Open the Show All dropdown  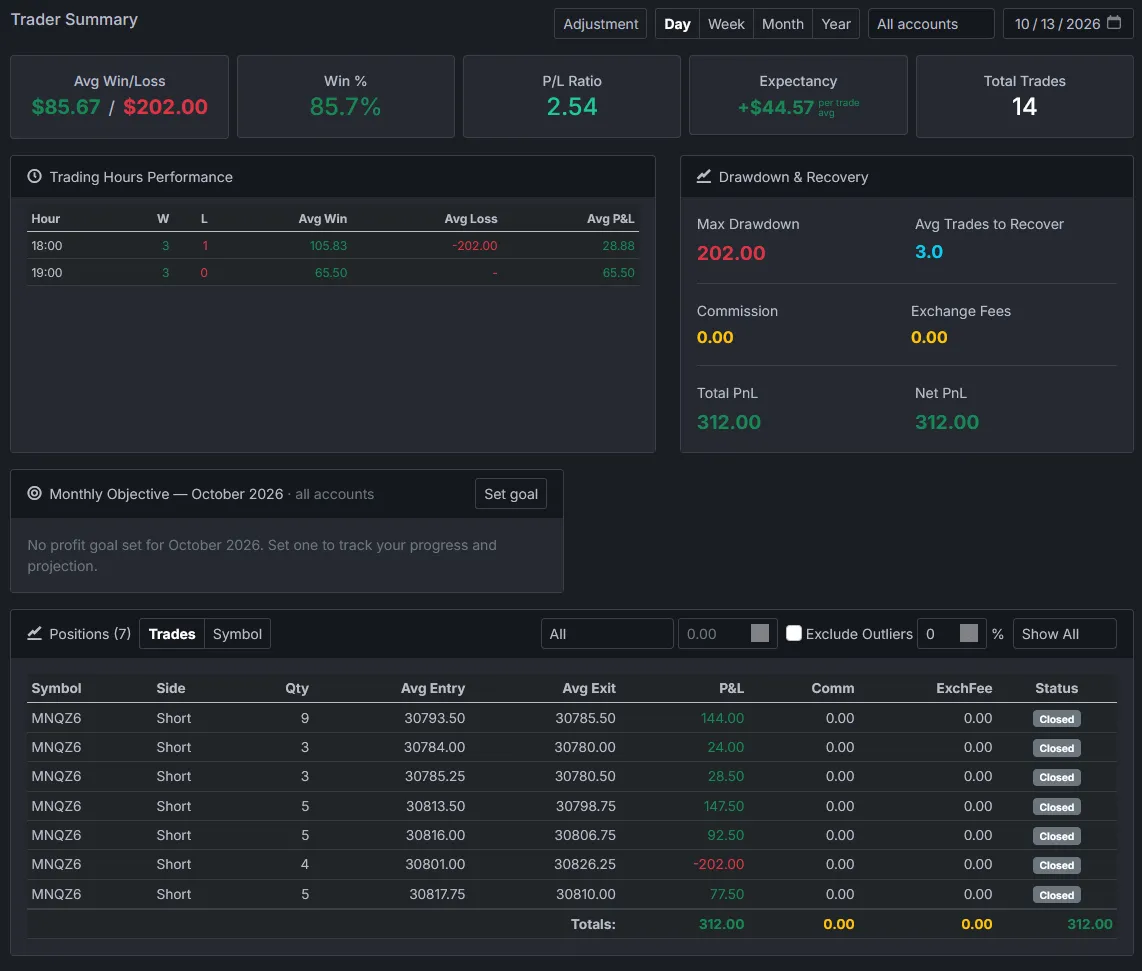(1064, 634)
